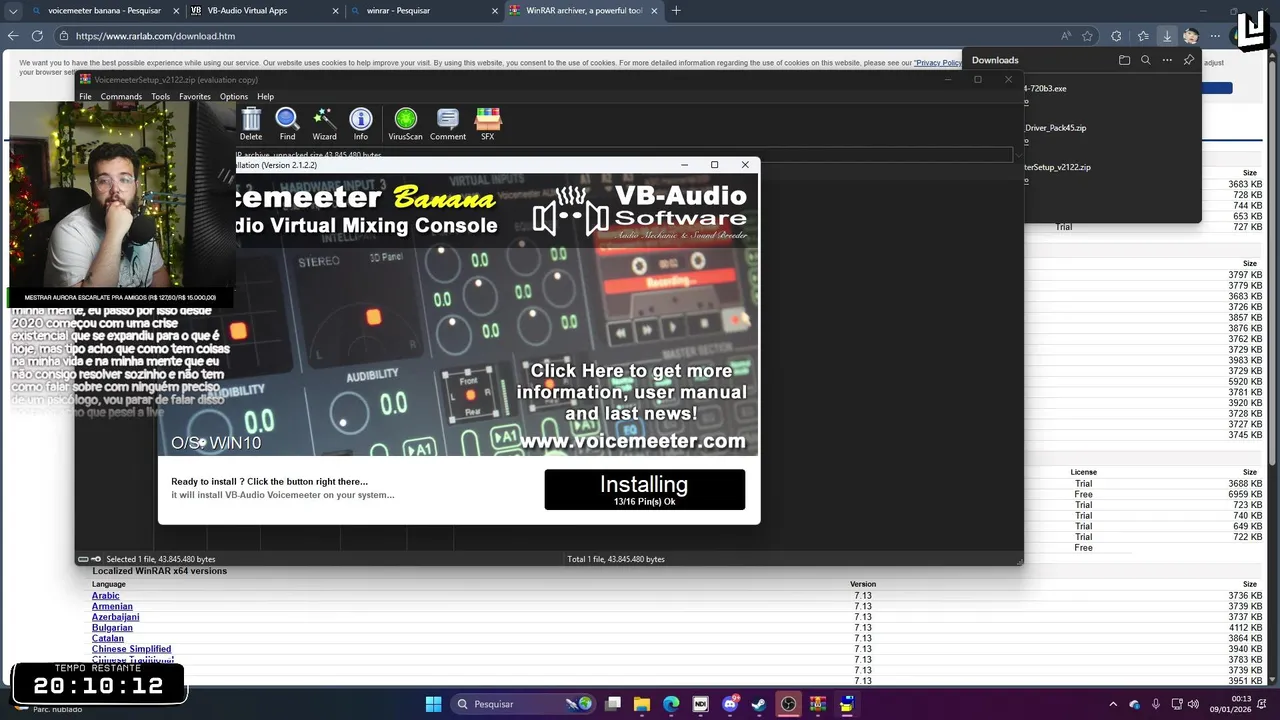This screenshot has width=1280, height=720.
Task: Open WinRAR from the taskbar
Action: coord(817,704)
